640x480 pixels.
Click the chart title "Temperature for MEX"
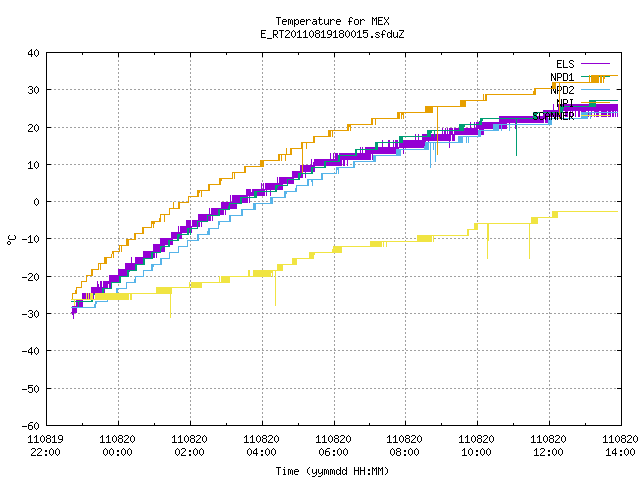coord(332,21)
